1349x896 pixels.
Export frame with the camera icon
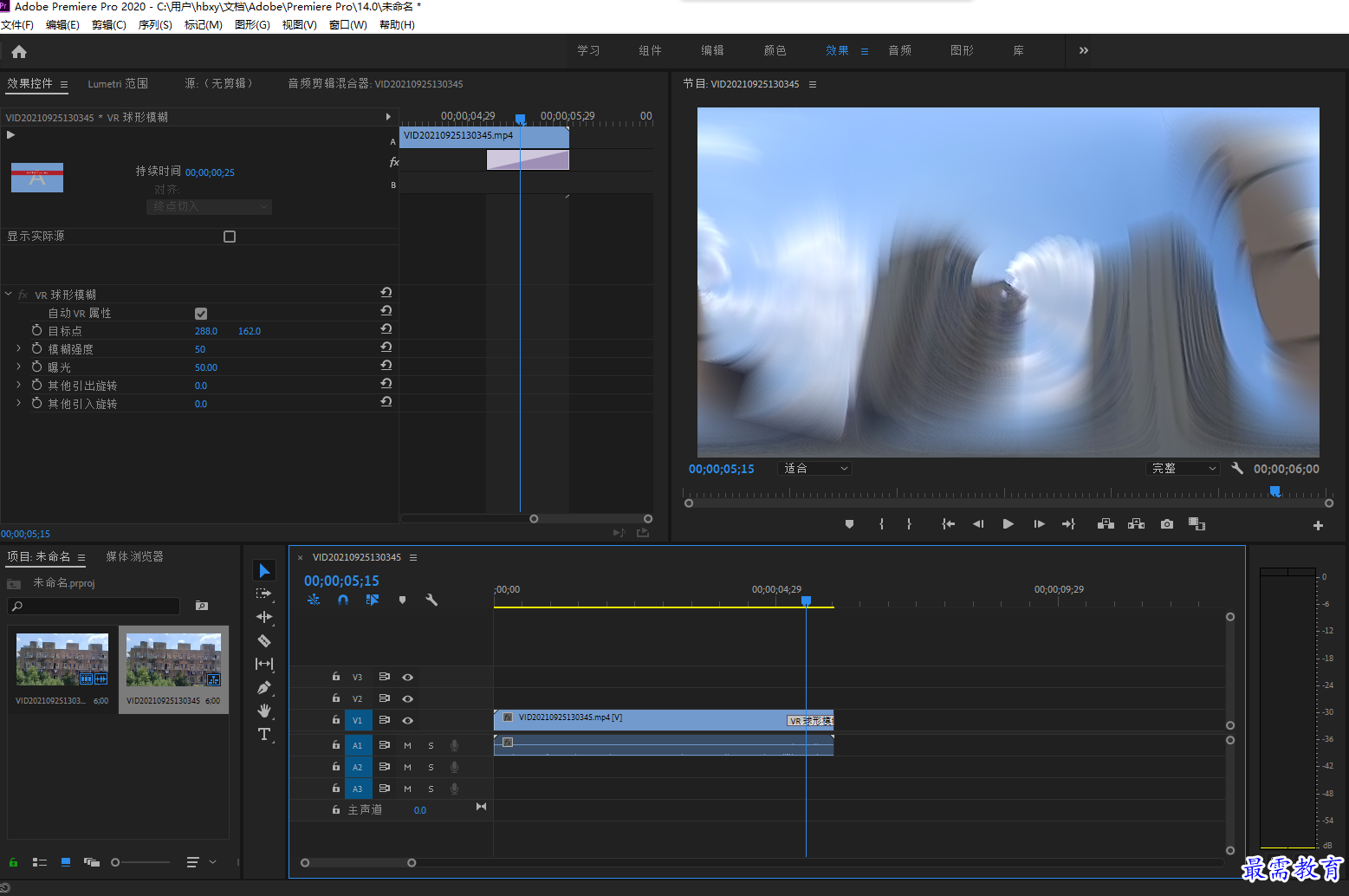coord(1167,524)
